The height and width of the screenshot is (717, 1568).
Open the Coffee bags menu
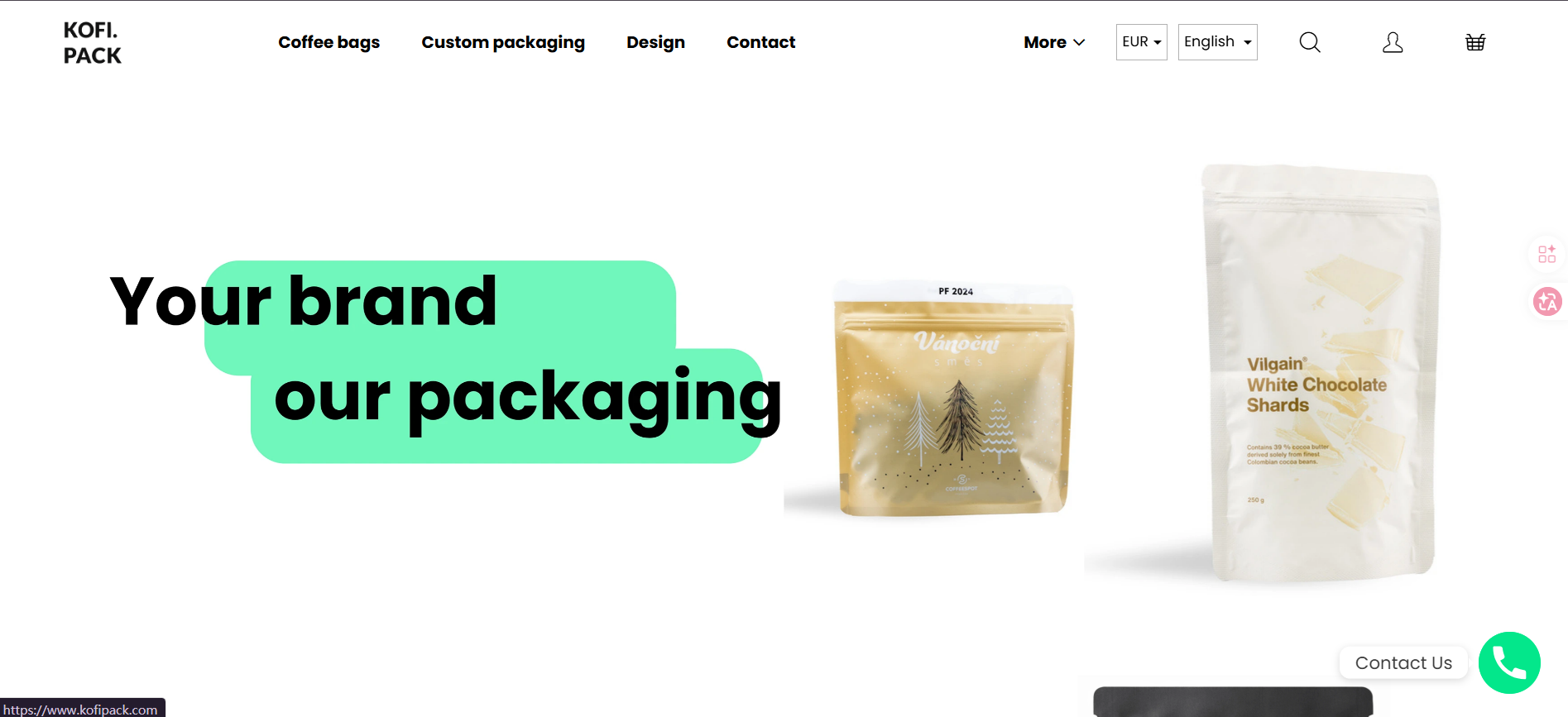tap(328, 42)
